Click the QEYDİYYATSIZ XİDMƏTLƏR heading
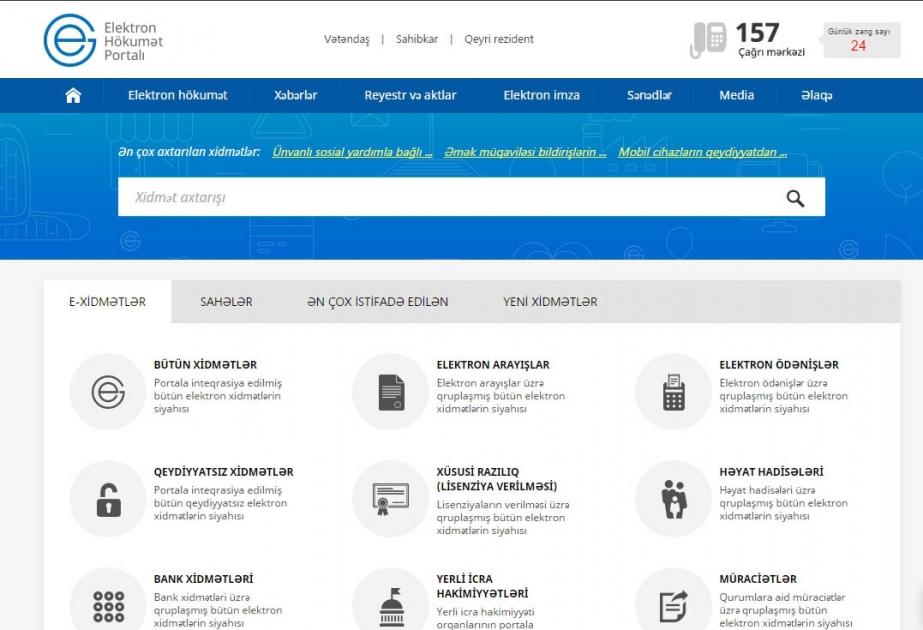This screenshot has width=923, height=630. coord(224,472)
